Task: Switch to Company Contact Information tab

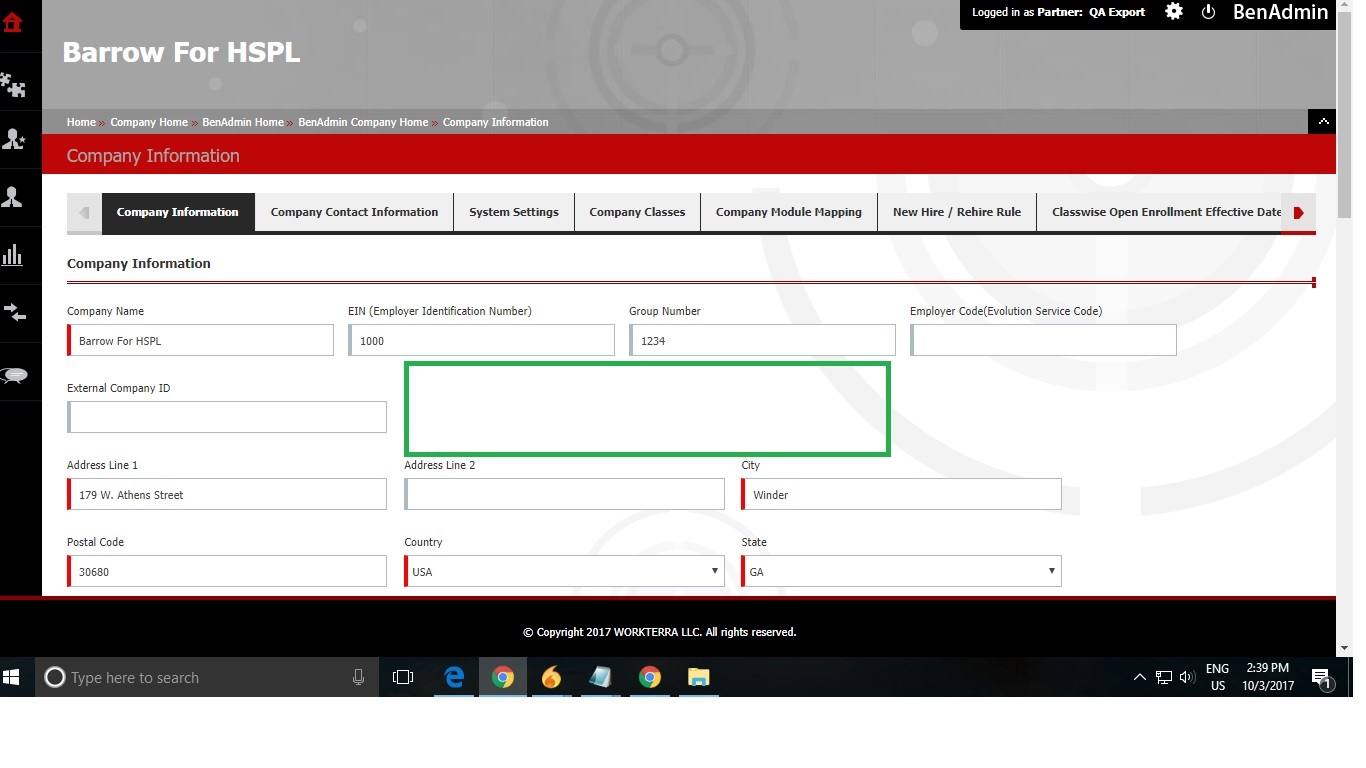Action: [354, 212]
